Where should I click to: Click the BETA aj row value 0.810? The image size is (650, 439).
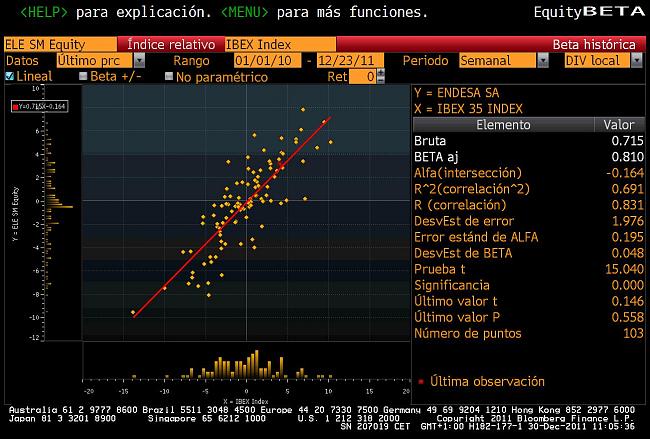point(627,157)
